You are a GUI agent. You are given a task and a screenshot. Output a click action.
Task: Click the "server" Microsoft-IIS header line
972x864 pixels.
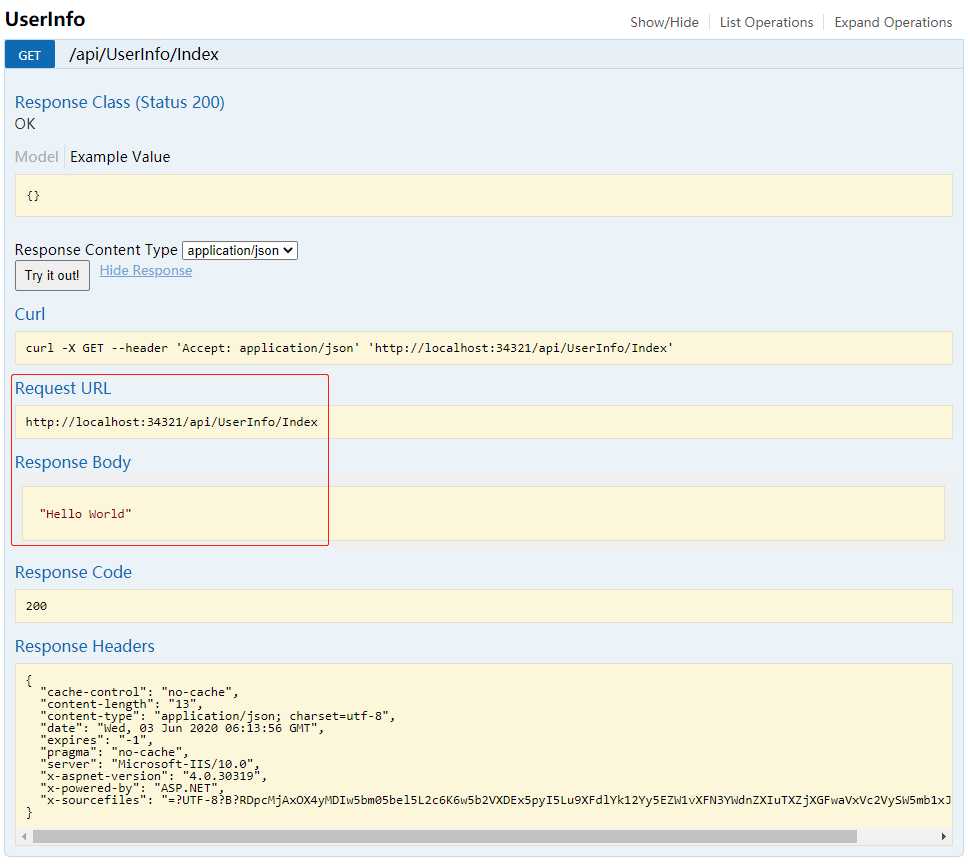150,764
